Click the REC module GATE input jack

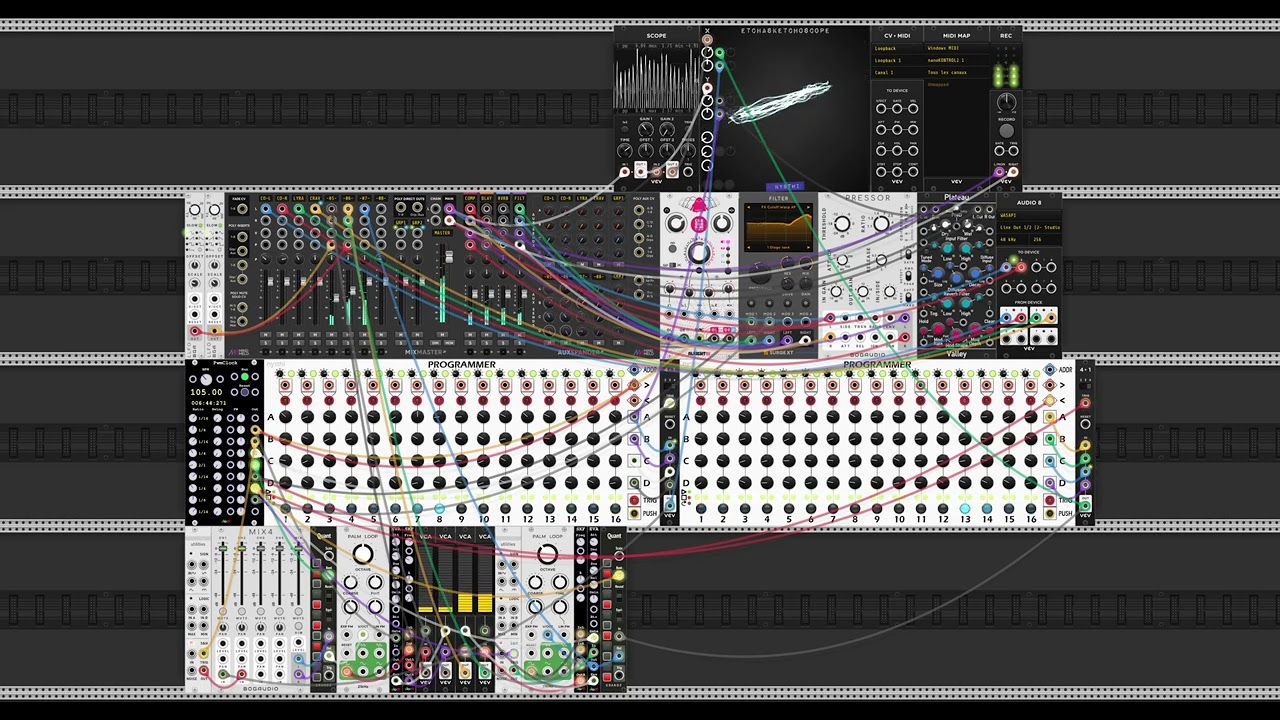(x=999, y=151)
